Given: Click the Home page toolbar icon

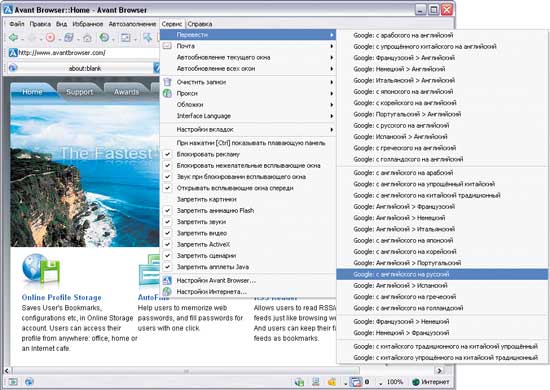Looking at the screenshot, I should click(87, 38).
